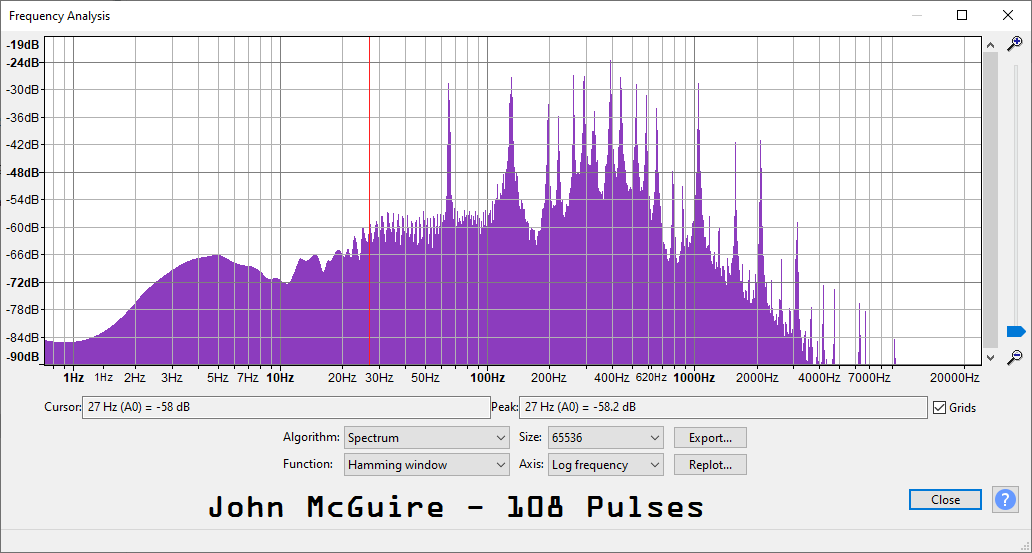Click the -24dB label on the vertical axis
This screenshot has height=553, width=1032.
23,63
